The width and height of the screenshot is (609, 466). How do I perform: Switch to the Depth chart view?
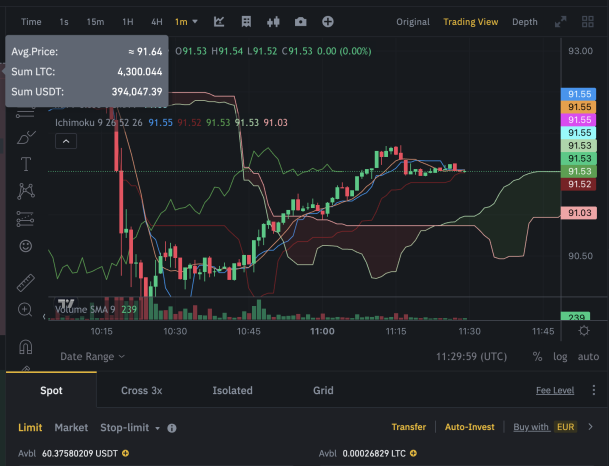[x=525, y=22]
